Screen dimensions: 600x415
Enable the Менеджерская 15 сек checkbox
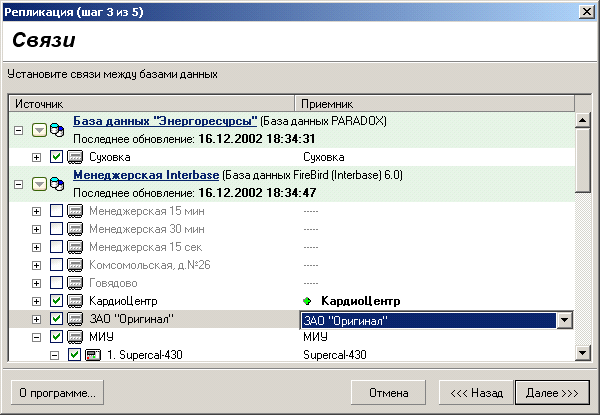click(x=56, y=246)
